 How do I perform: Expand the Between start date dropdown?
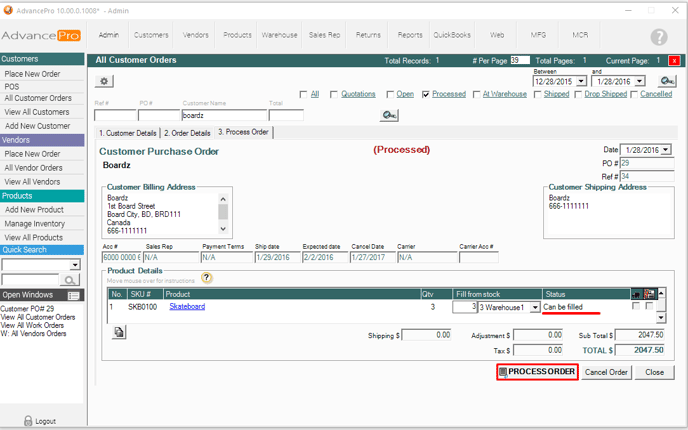click(581, 81)
